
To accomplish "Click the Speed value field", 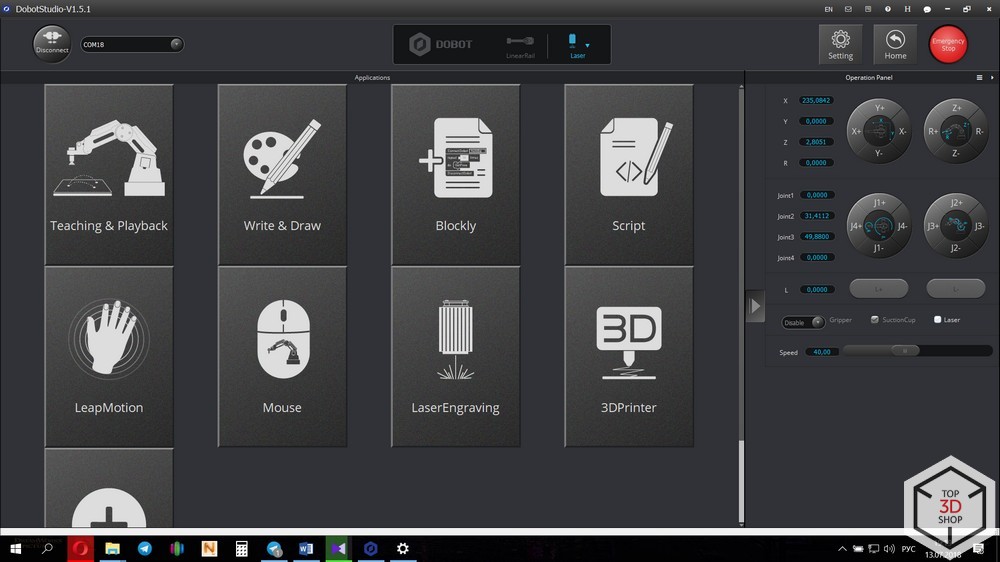I will [821, 352].
